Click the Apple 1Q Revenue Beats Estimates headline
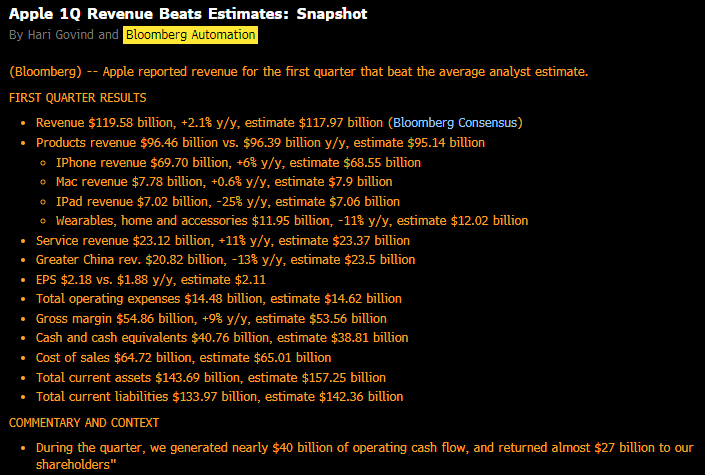The width and height of the screenshot is (705, 475). pos(187,14)
